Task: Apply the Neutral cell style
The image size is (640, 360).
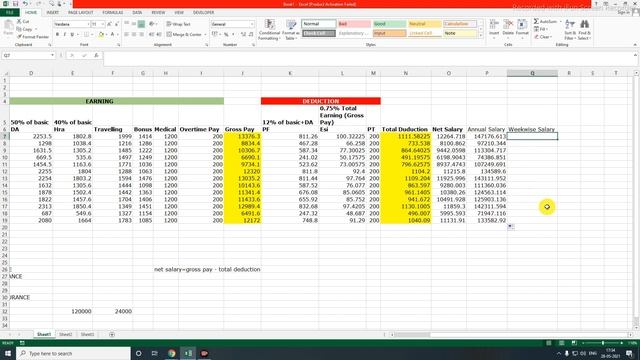Action: (x=424, y=24)
